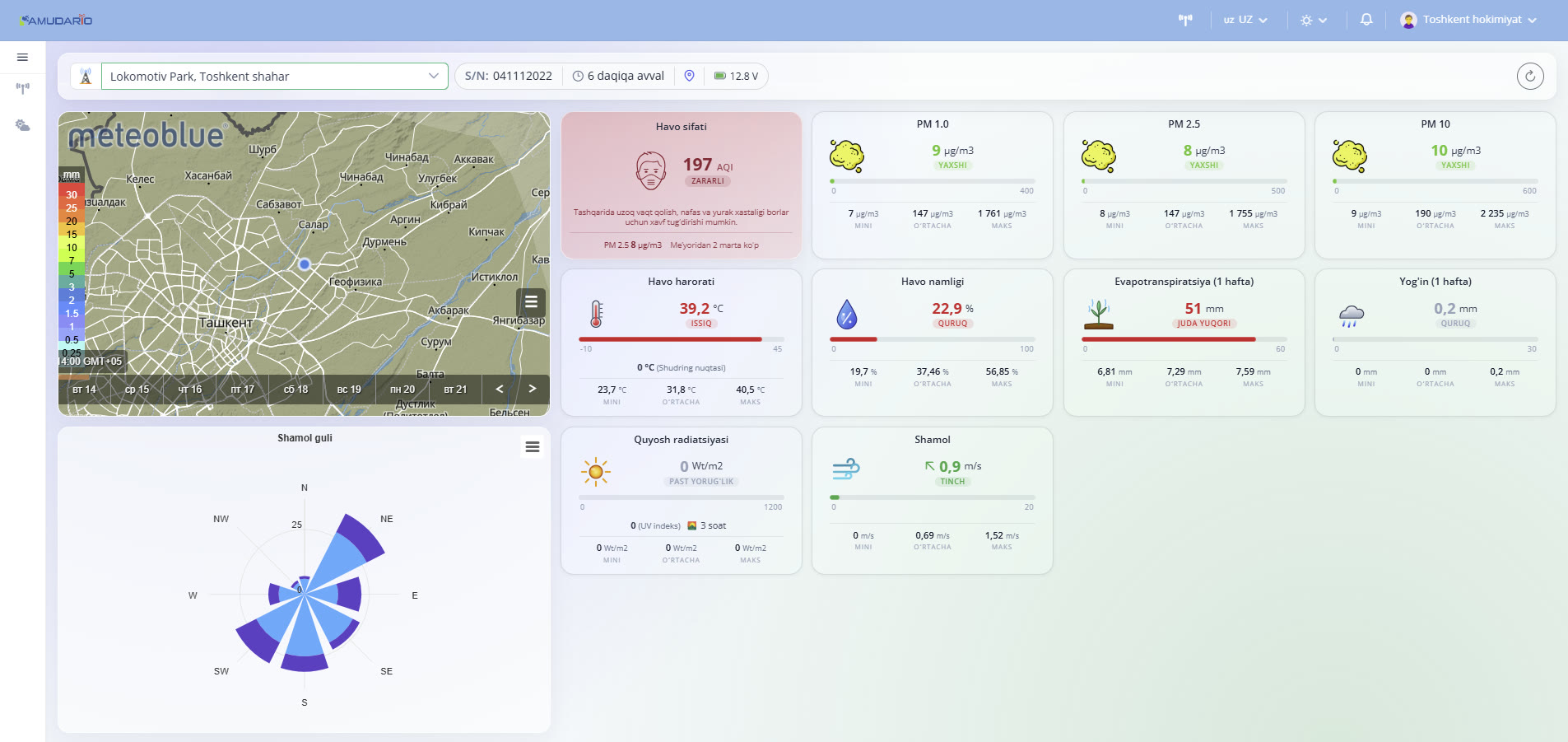The height and width of the screenshot is (742, 1568).
Task: Click the location pin icon
Action: [x=690, y=76]
